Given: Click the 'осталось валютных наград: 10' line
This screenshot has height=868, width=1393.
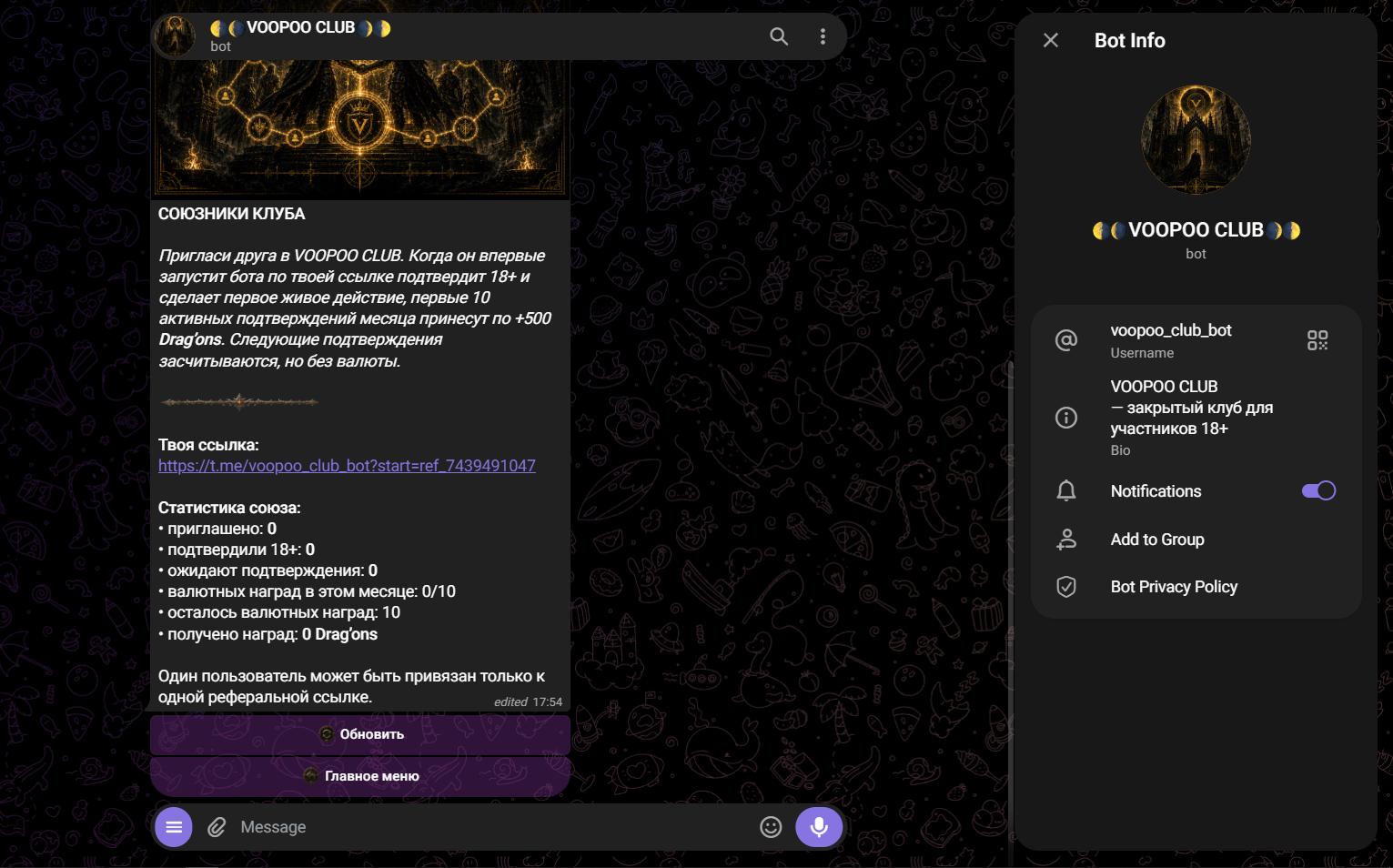Looking at the screenshot, I should (279, 612).
